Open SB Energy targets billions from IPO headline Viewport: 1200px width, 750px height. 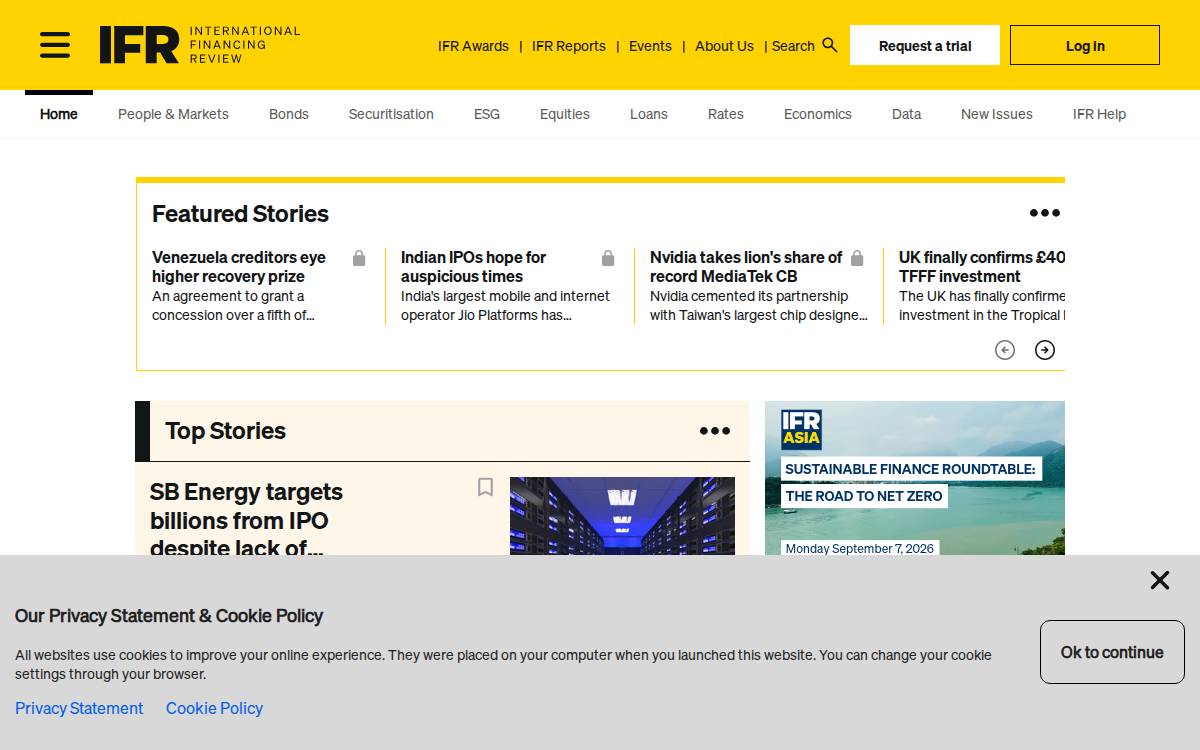[246, 520]
